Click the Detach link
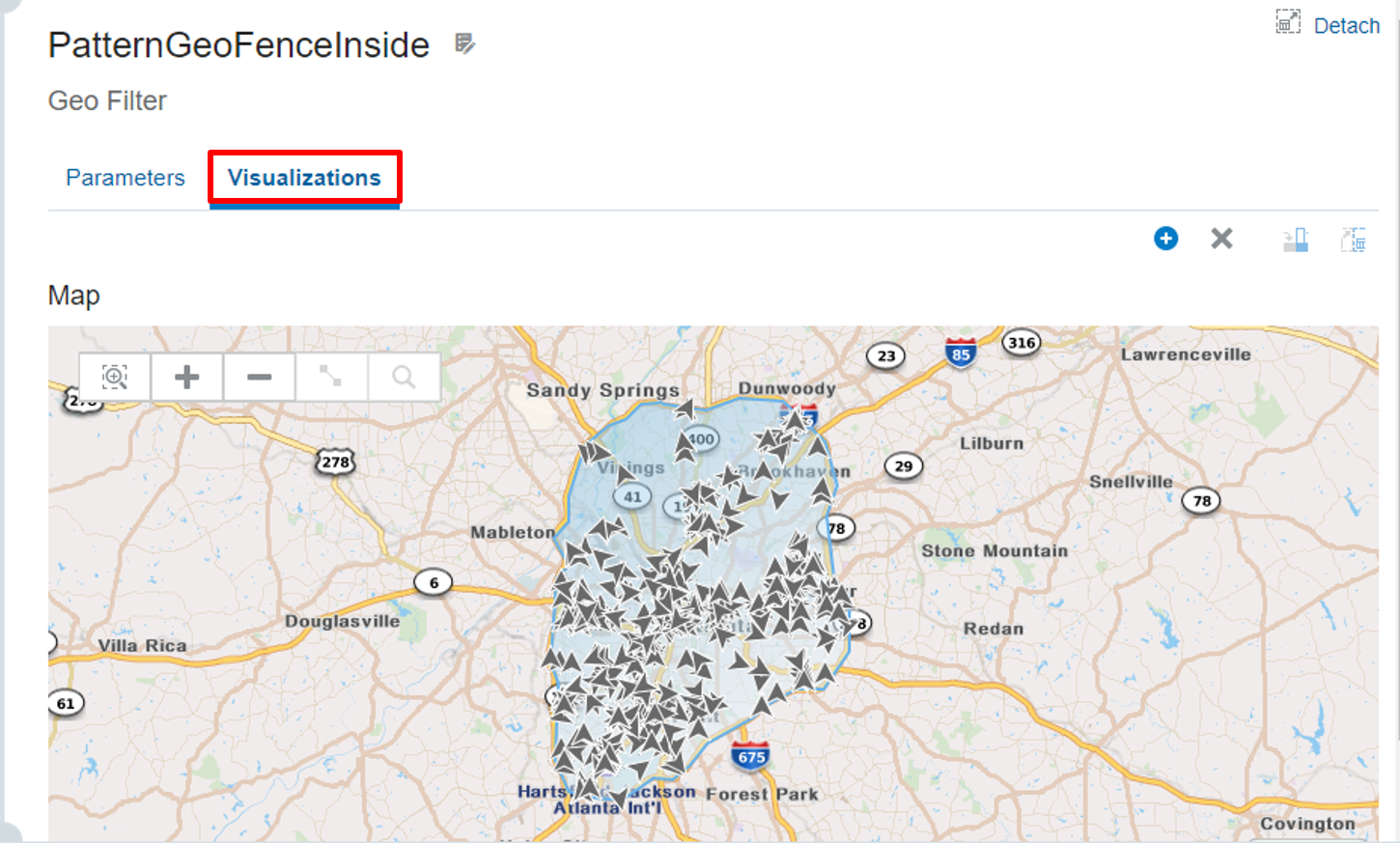The width and height of the screenshot is (1400, 843). [1347, 26]
